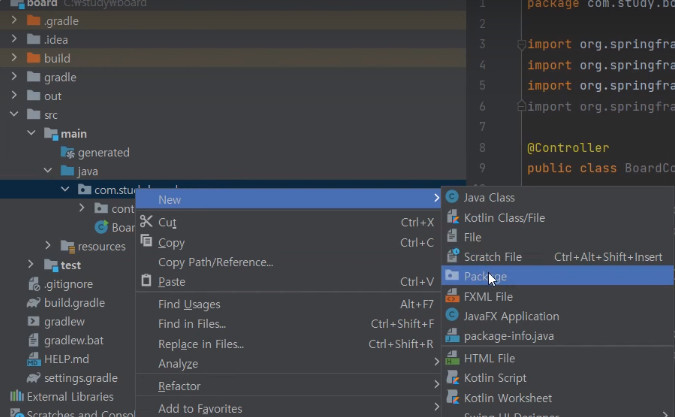
Task: Click the External Libraries icon
Action: pyautogui.click(x=17, y=396)
